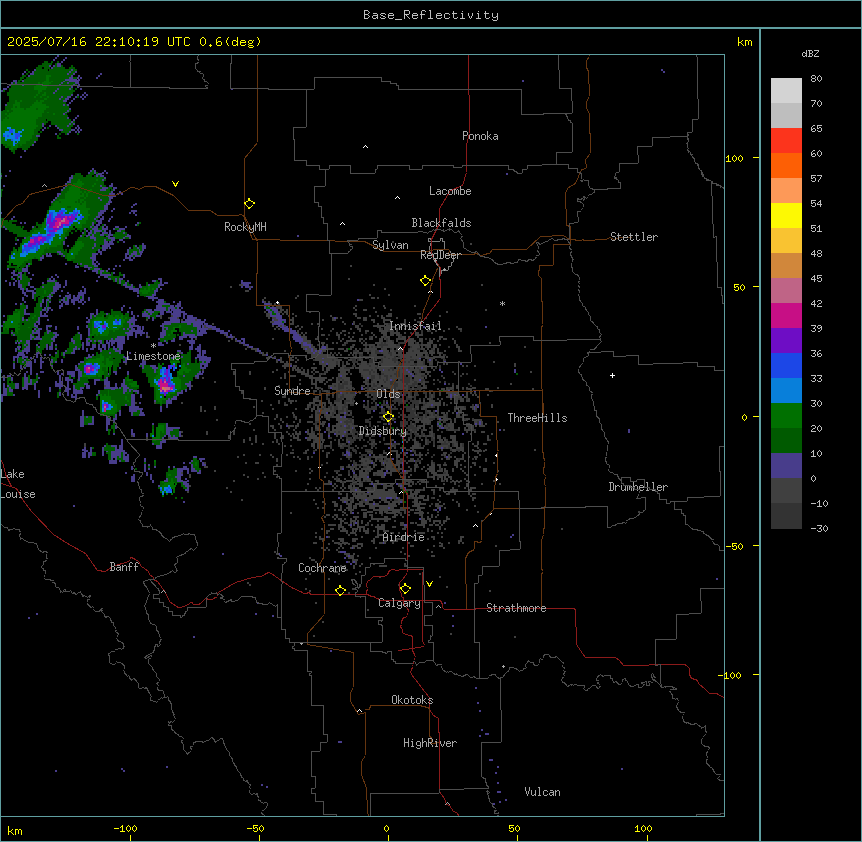Click the Strathmore label
The height and width of the screenshot is (842, 862).
point(516,608)
